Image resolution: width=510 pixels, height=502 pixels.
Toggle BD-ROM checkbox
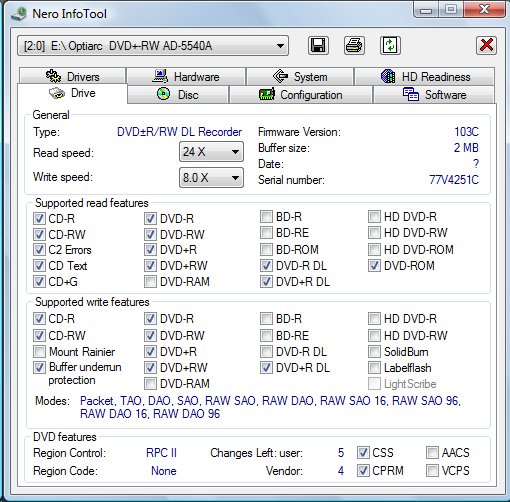266,249
